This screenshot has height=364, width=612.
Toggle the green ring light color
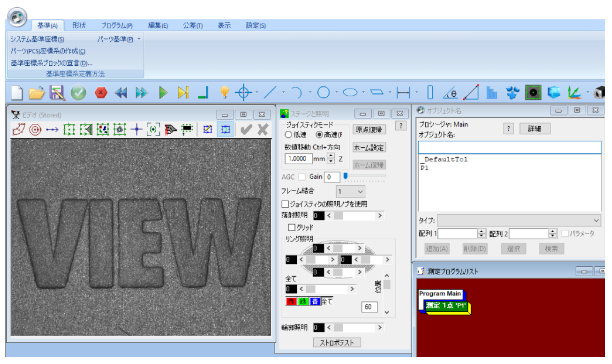tap(303, 302)
